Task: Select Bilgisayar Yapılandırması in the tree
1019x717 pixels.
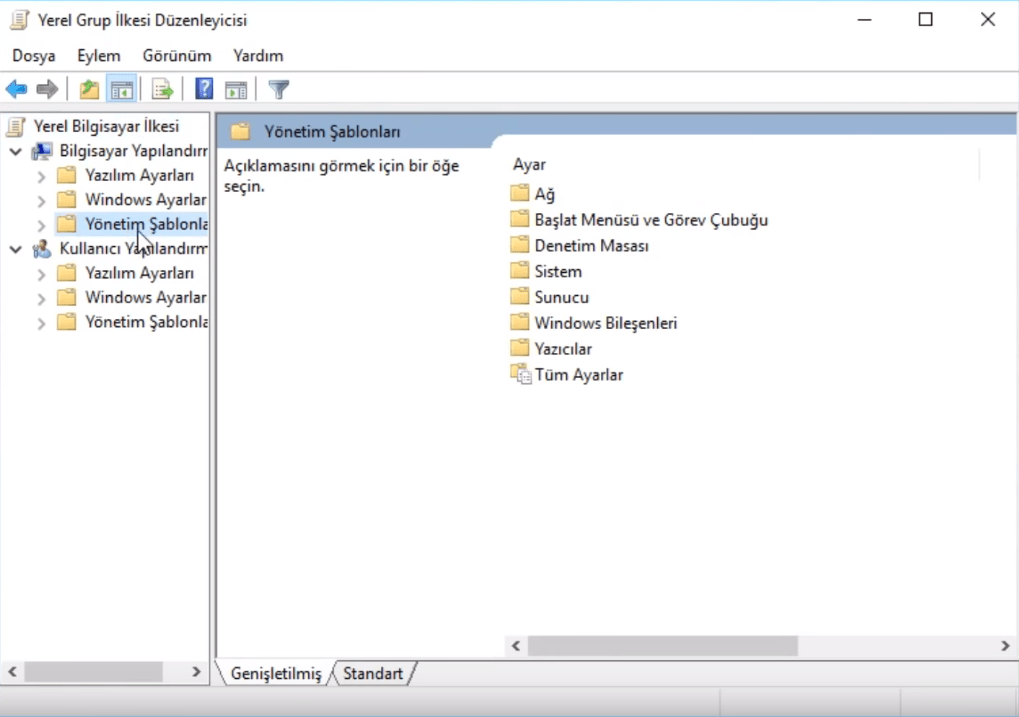Action: tap(133, 151)
